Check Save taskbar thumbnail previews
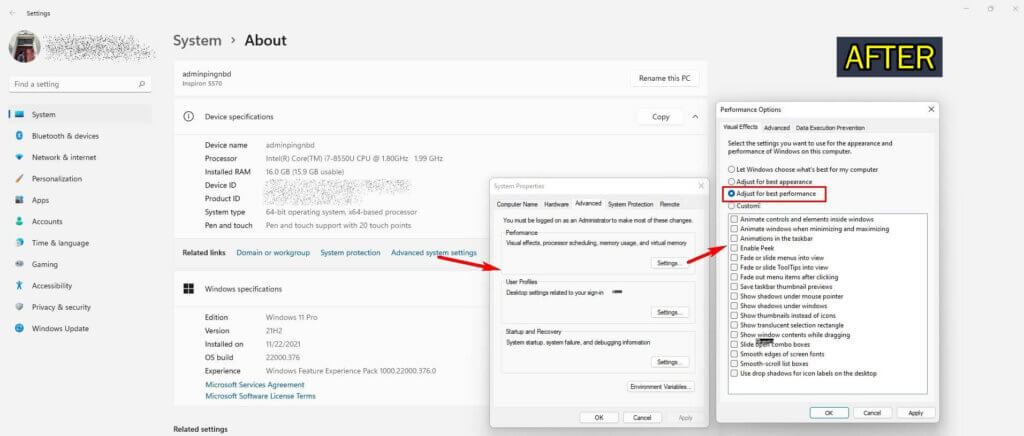This screenshot has height=436, width=1024. pos(735,287)
